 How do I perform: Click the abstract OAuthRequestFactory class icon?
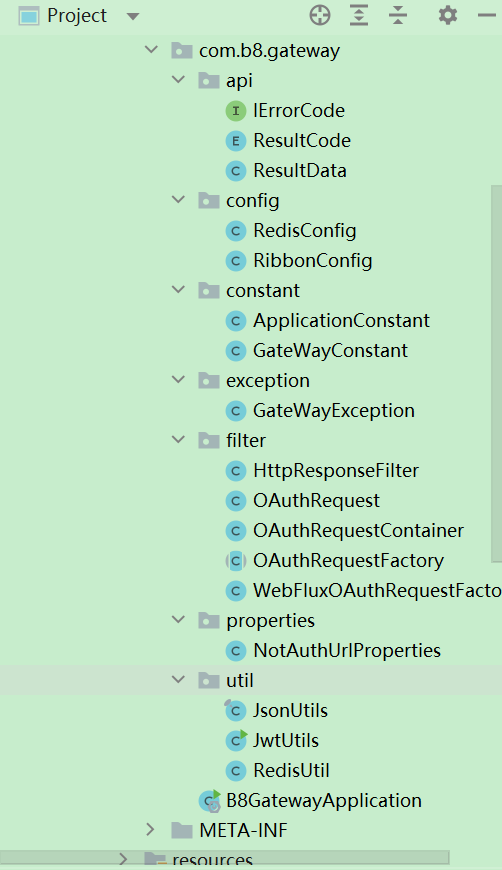pyautogui.click(x=236, y=561)
